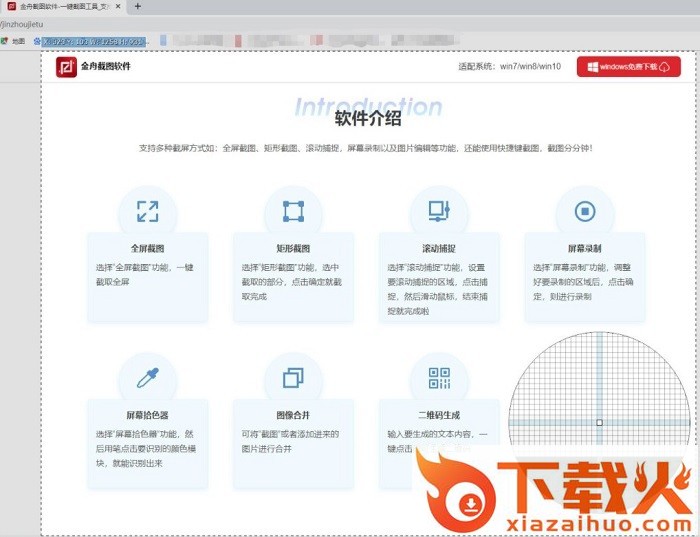Click the 二维码生成 card title
The height and width of the screenshot is (537, 700).
[439, 415]
